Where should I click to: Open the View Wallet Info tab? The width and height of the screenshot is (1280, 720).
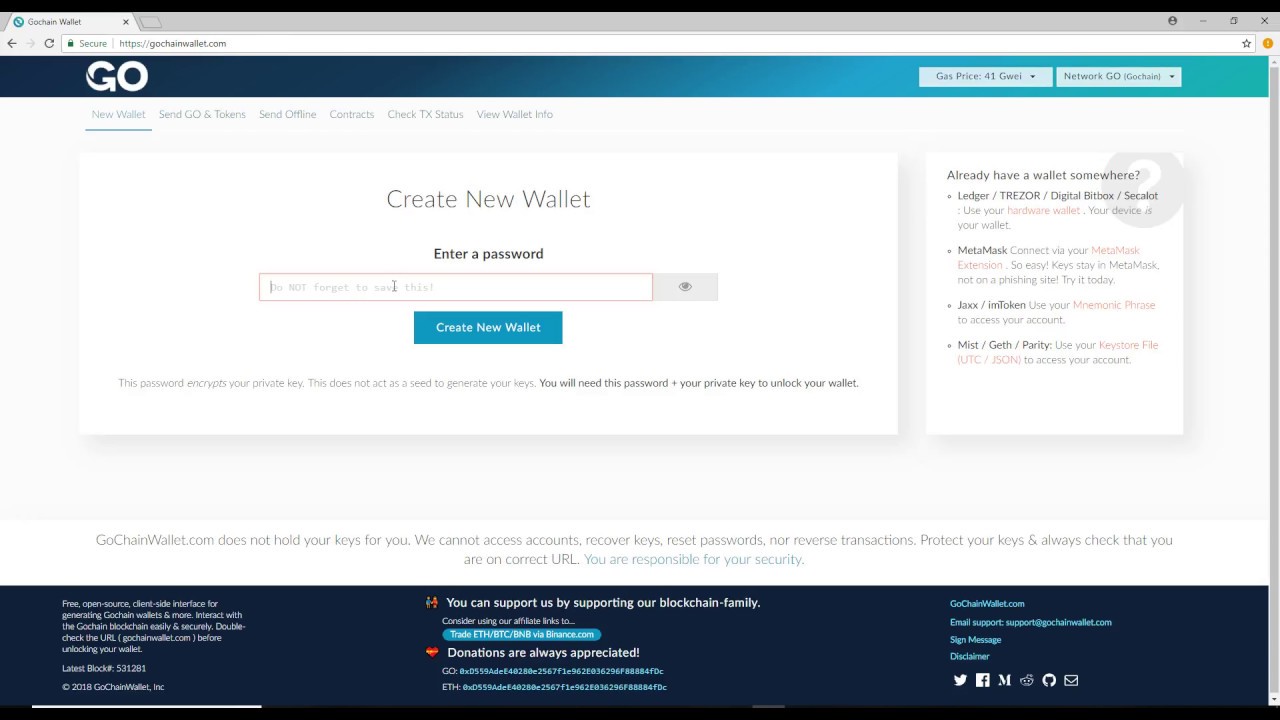tap(514, 114)
